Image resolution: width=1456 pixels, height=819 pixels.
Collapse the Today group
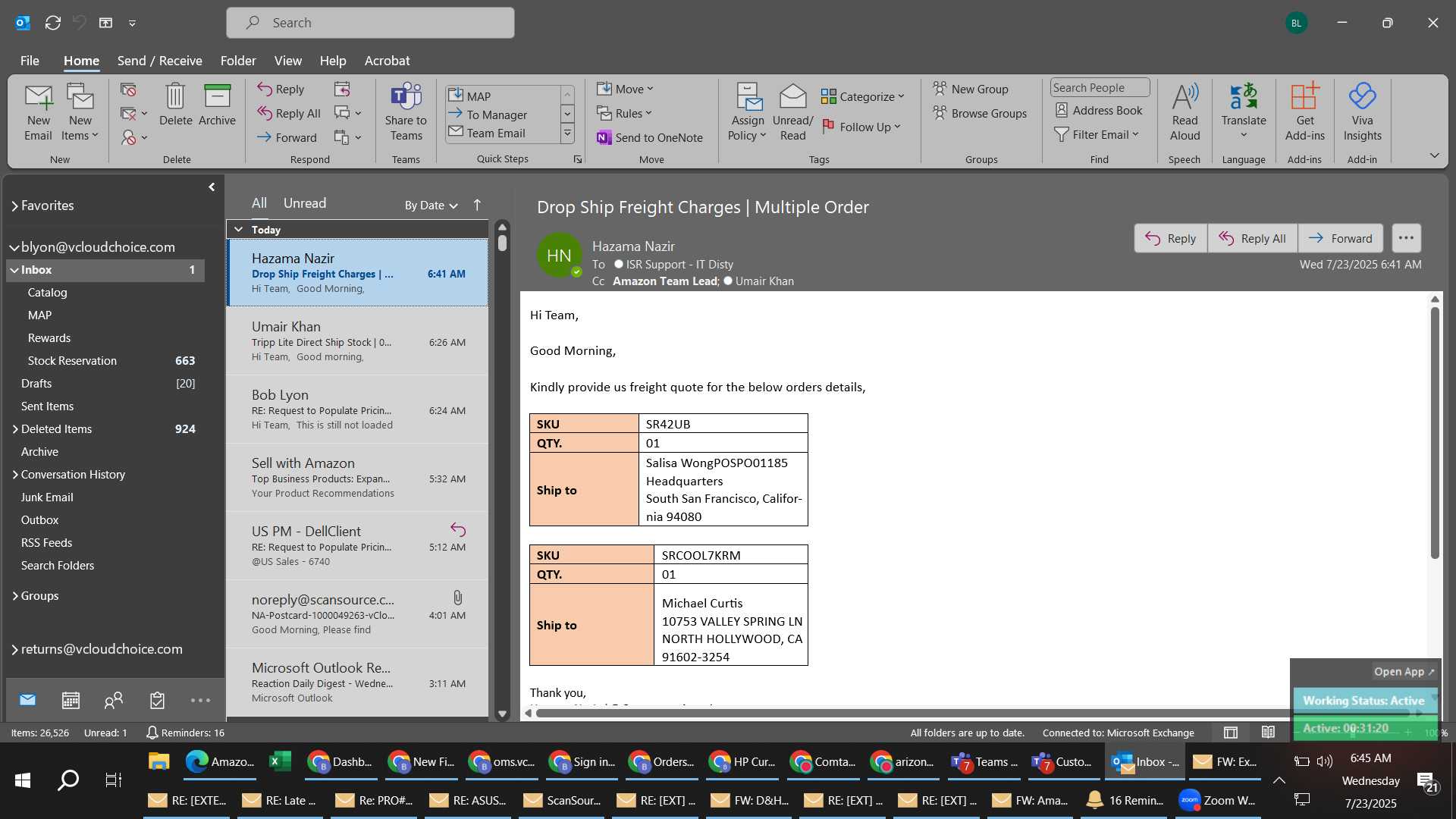pyautogui.click(x=238, y=230)
